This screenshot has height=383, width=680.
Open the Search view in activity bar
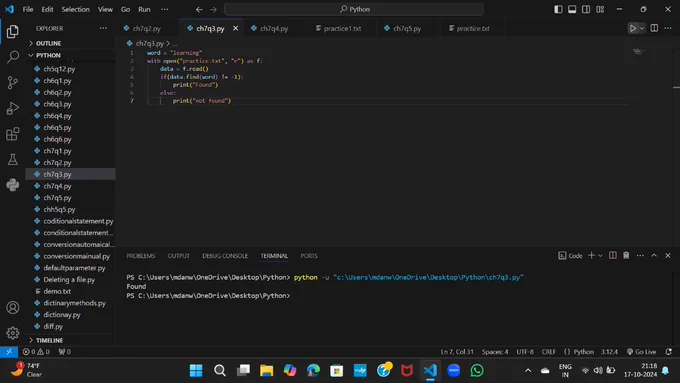(13, 56)
